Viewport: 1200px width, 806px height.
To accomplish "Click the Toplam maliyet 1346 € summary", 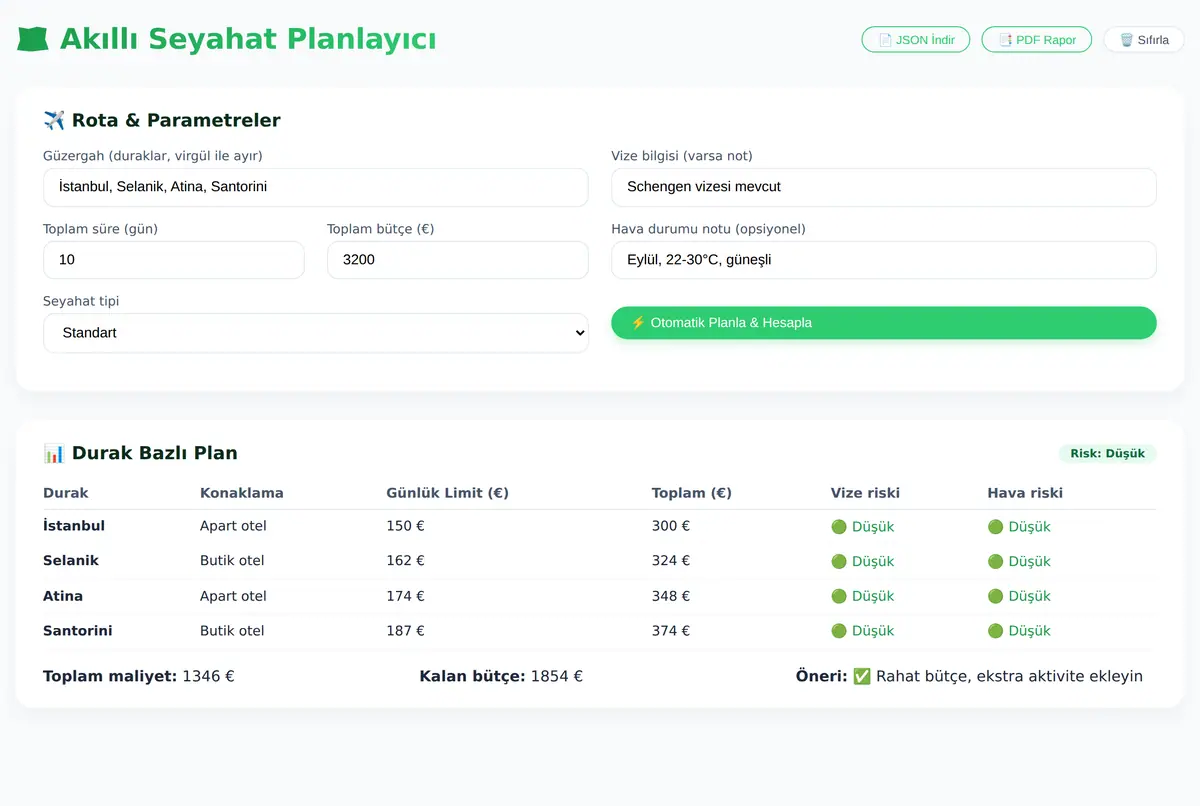I will point(139,676).
